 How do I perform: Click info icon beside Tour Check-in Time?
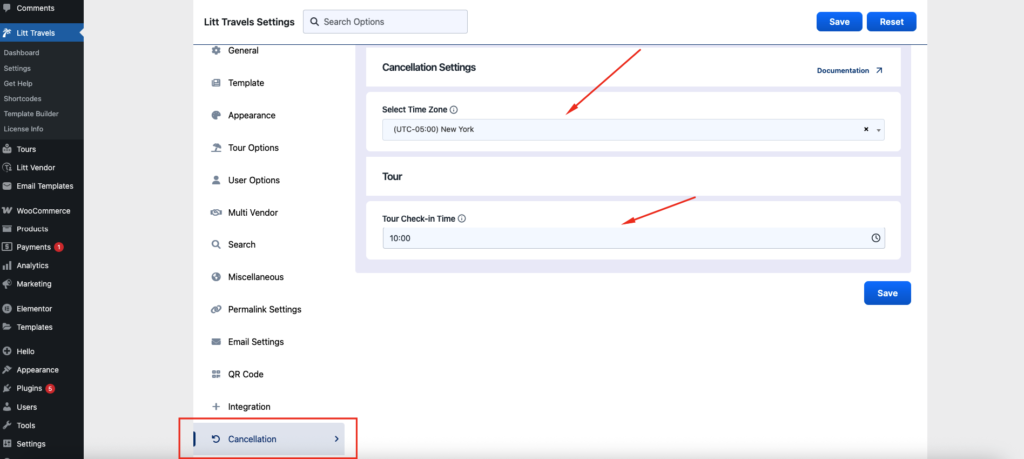tap(462, 218)
